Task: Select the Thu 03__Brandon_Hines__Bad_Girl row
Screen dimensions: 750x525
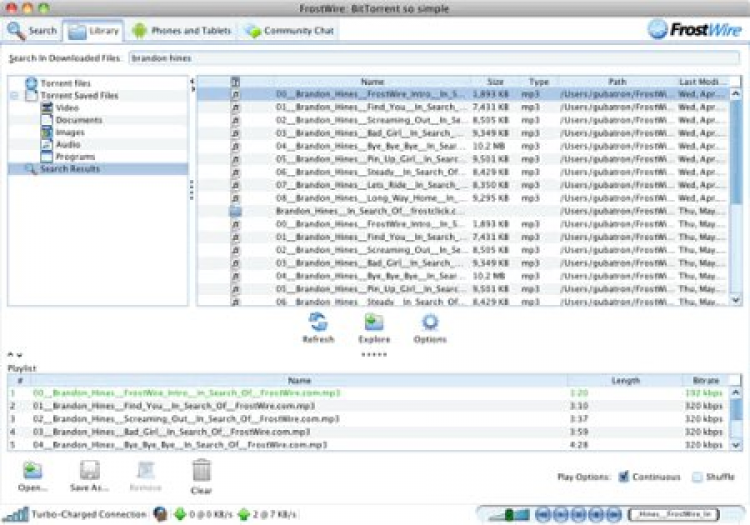Action: 463,263
